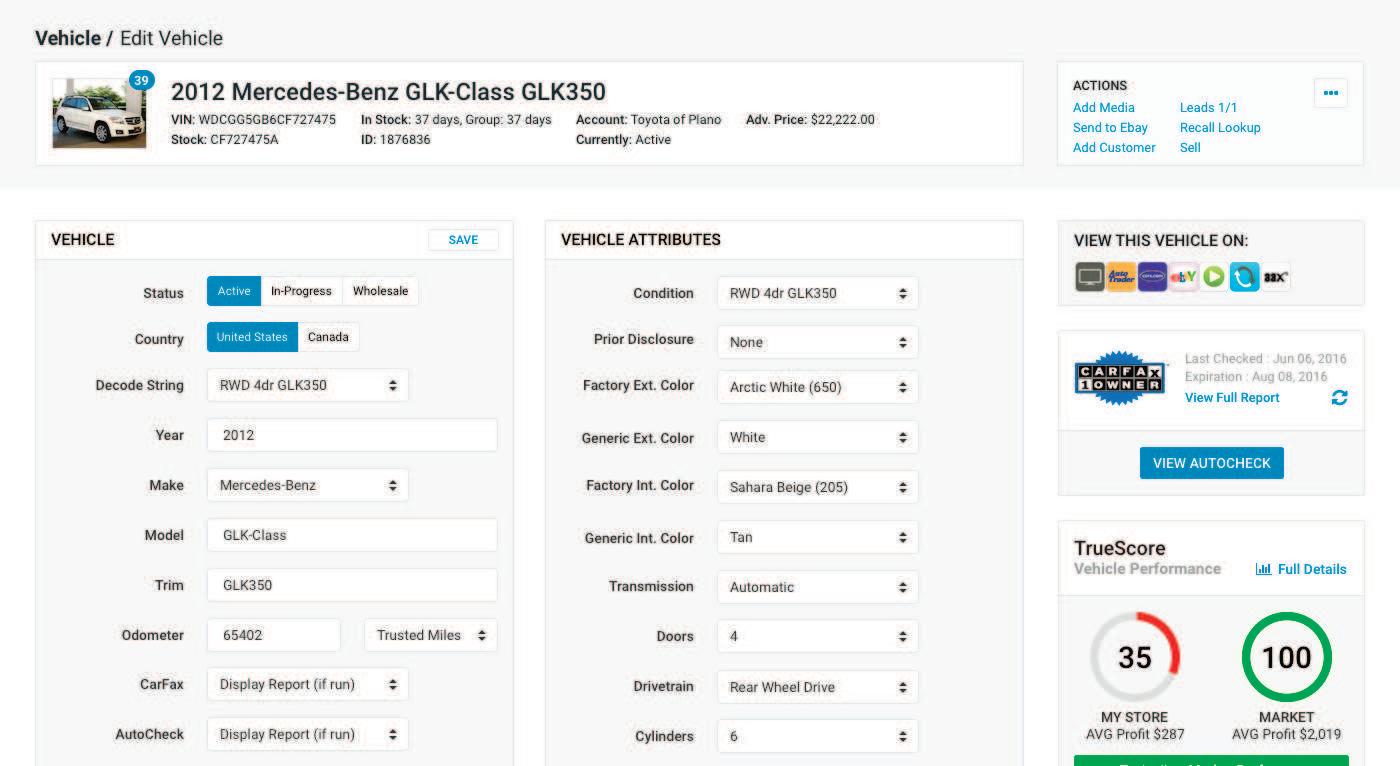Image resolution: width=1400 pixels, height=766 pixels.
Task: Open the Decode String dropdown
Action: pos(308,385)
